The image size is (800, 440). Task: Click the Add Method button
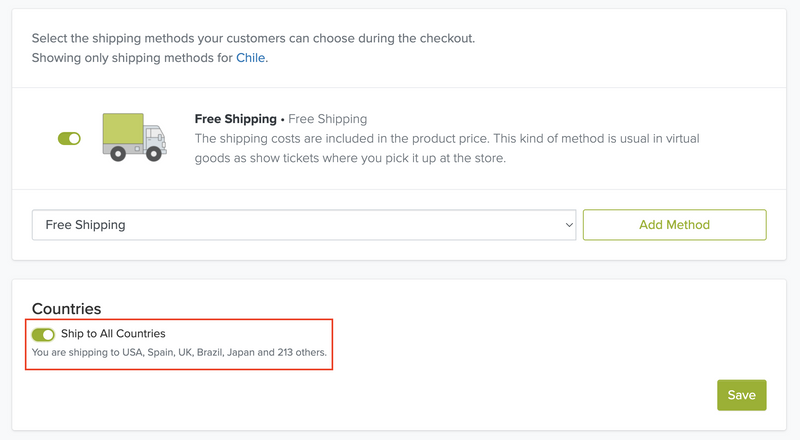674,225
